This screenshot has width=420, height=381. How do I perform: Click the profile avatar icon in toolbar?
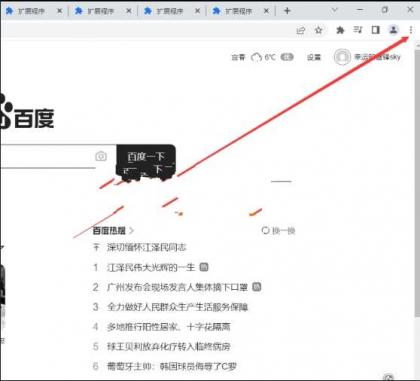pos(393,30)
